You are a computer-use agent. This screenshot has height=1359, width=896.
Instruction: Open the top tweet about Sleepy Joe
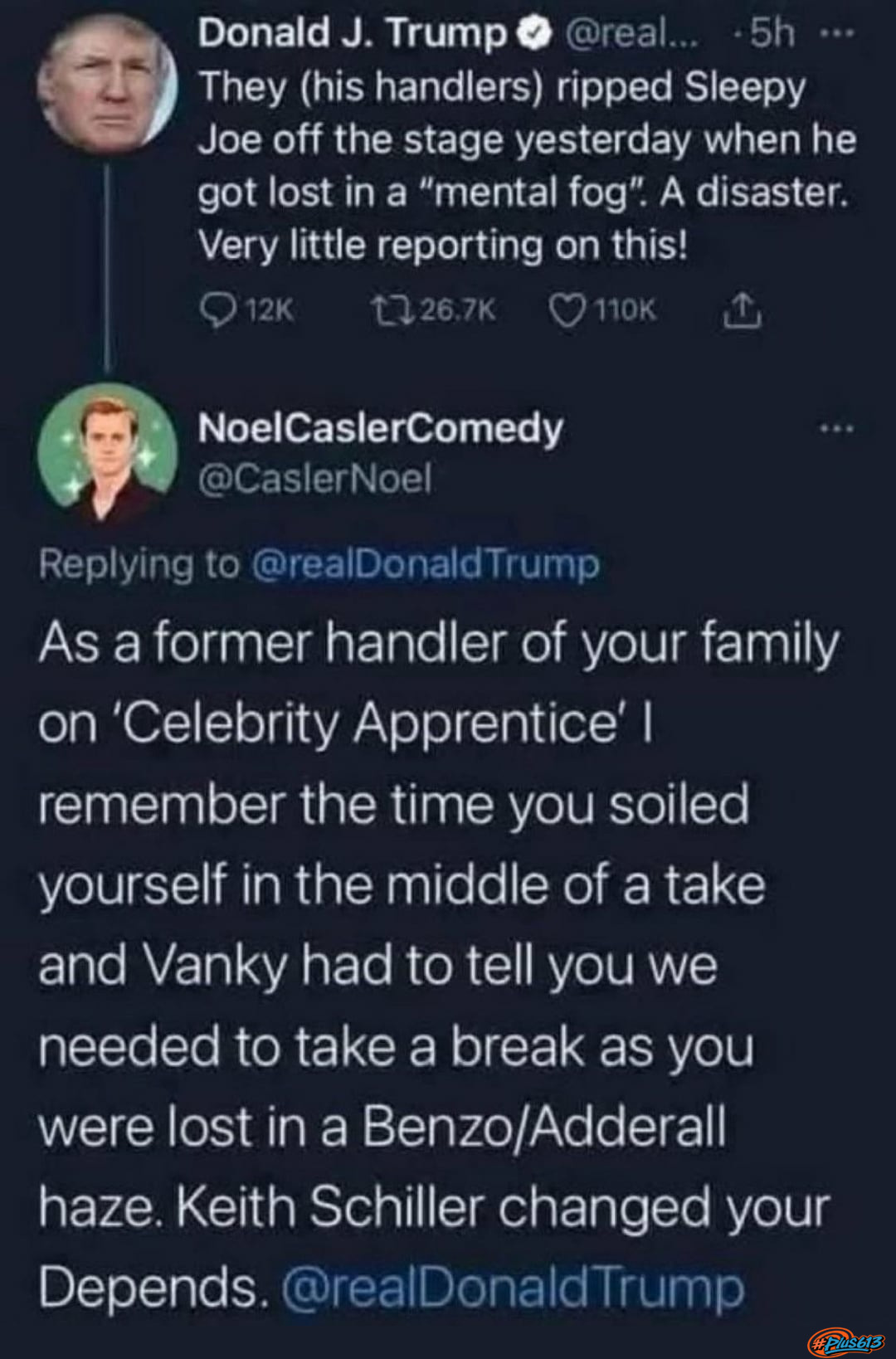(526, 166)
